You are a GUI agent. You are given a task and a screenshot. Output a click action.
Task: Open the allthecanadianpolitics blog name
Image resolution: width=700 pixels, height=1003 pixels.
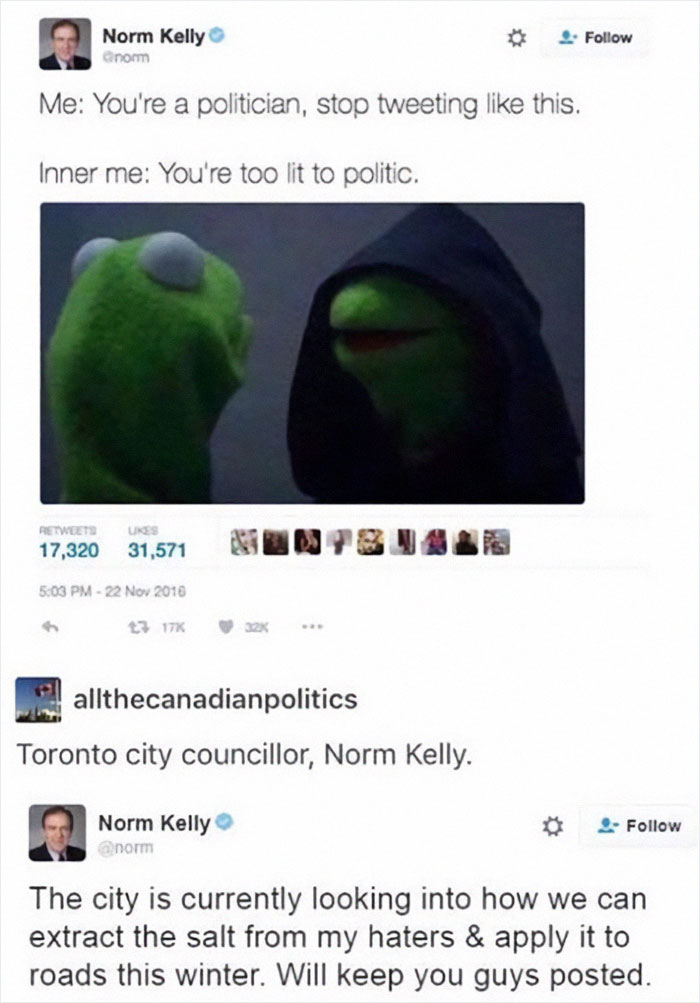[216, 699]
